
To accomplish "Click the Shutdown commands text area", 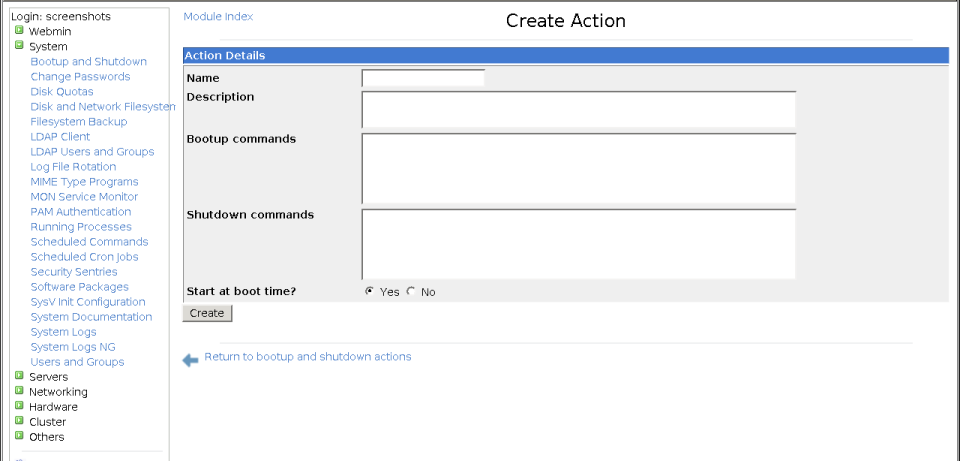I will click(579, 244).
